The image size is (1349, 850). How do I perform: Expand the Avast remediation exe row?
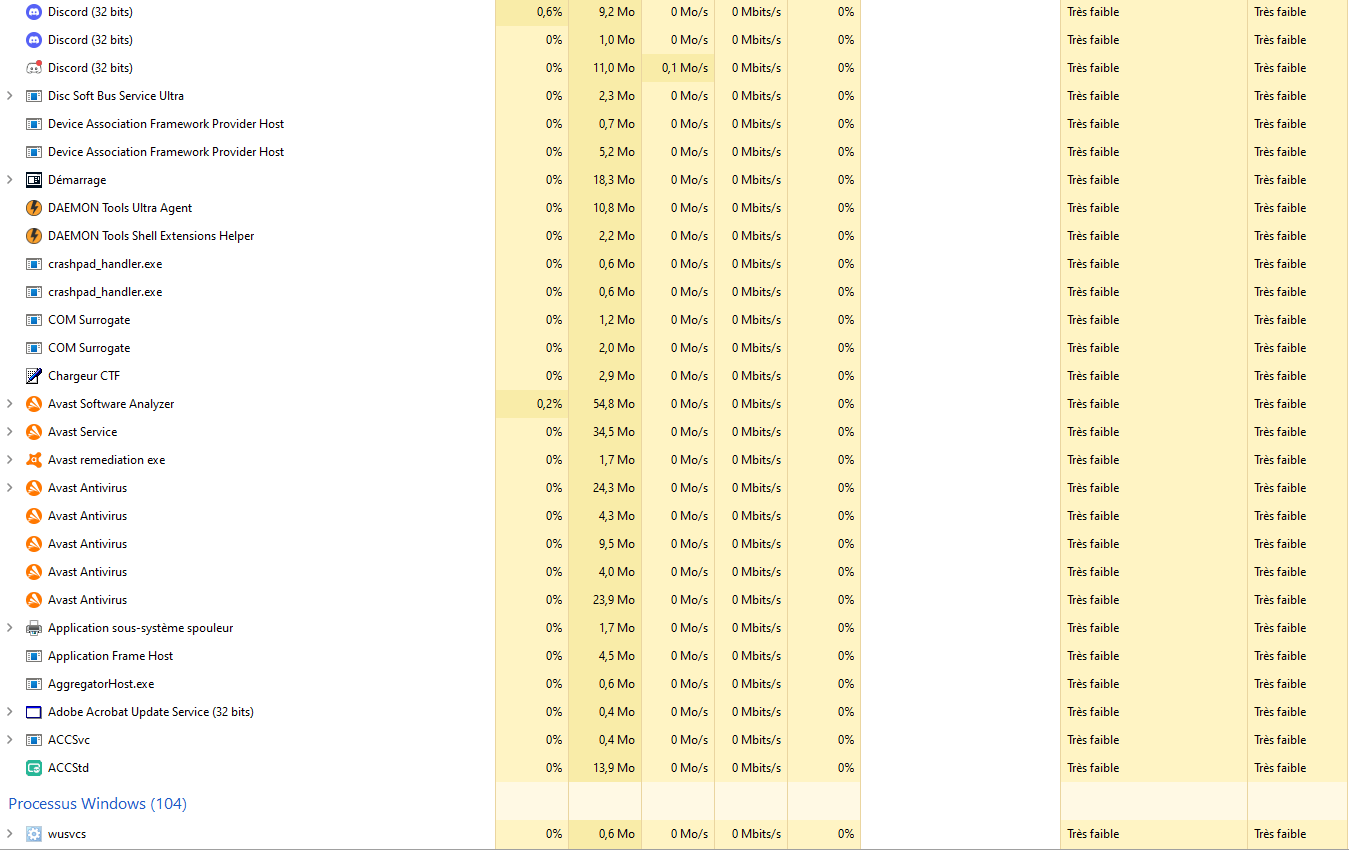coord(10,460)
